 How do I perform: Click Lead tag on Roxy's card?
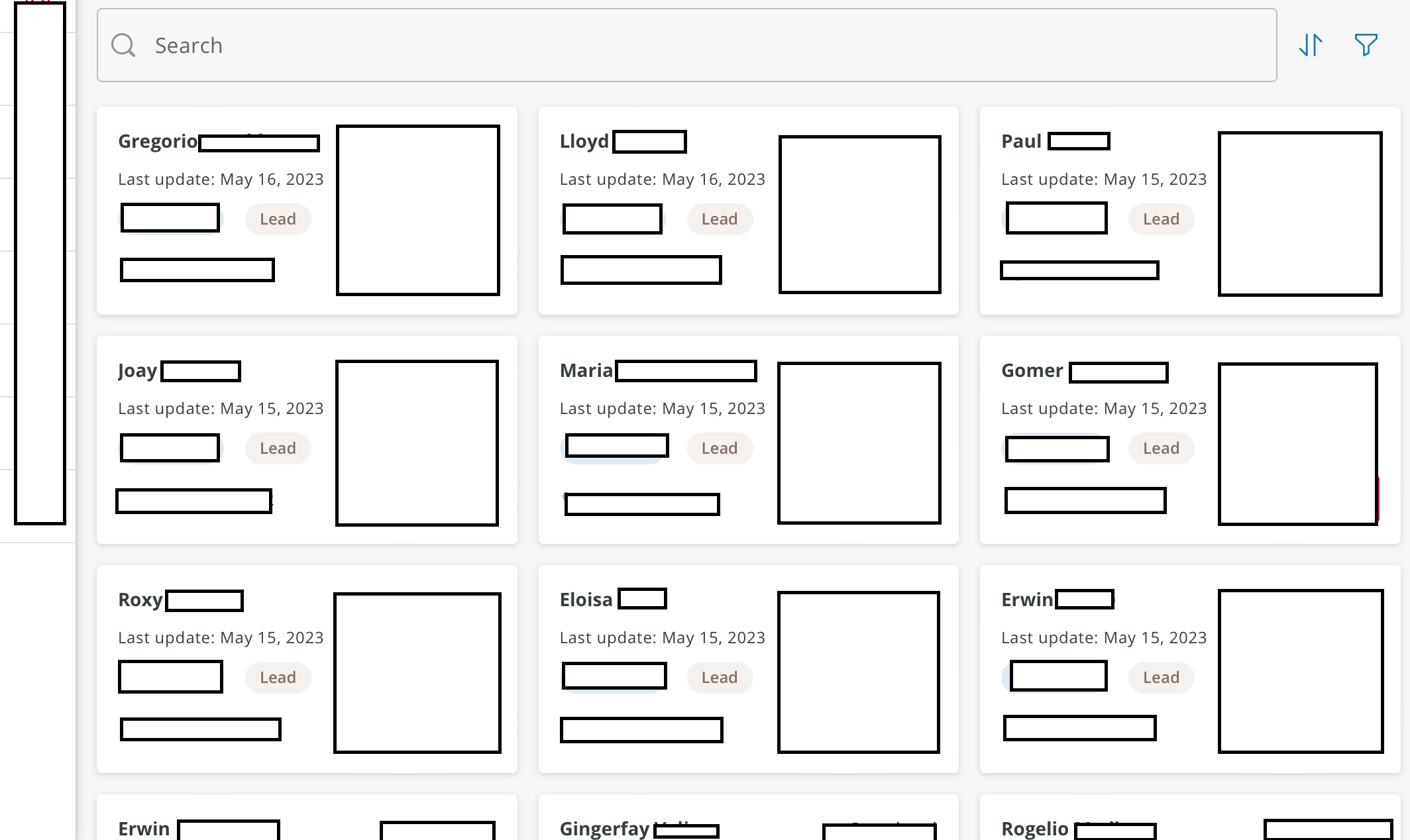[x=278, y=678]
